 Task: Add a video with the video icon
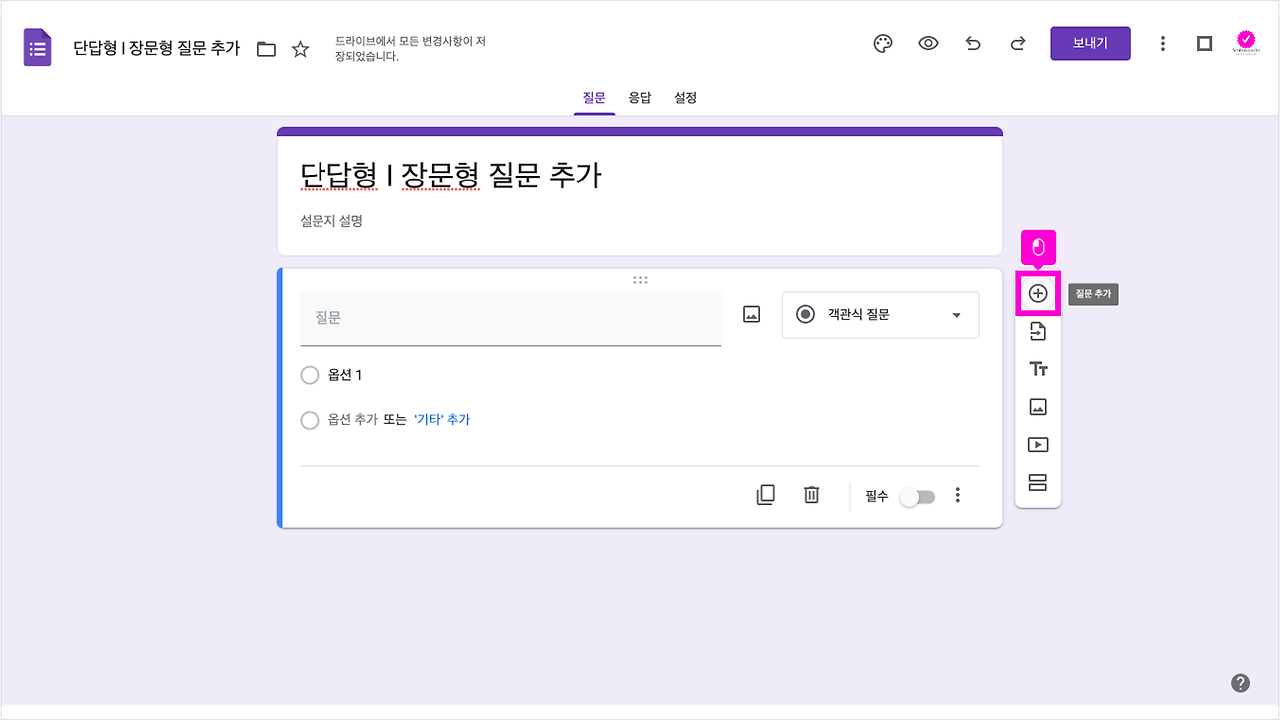[x=1038, y=443]
